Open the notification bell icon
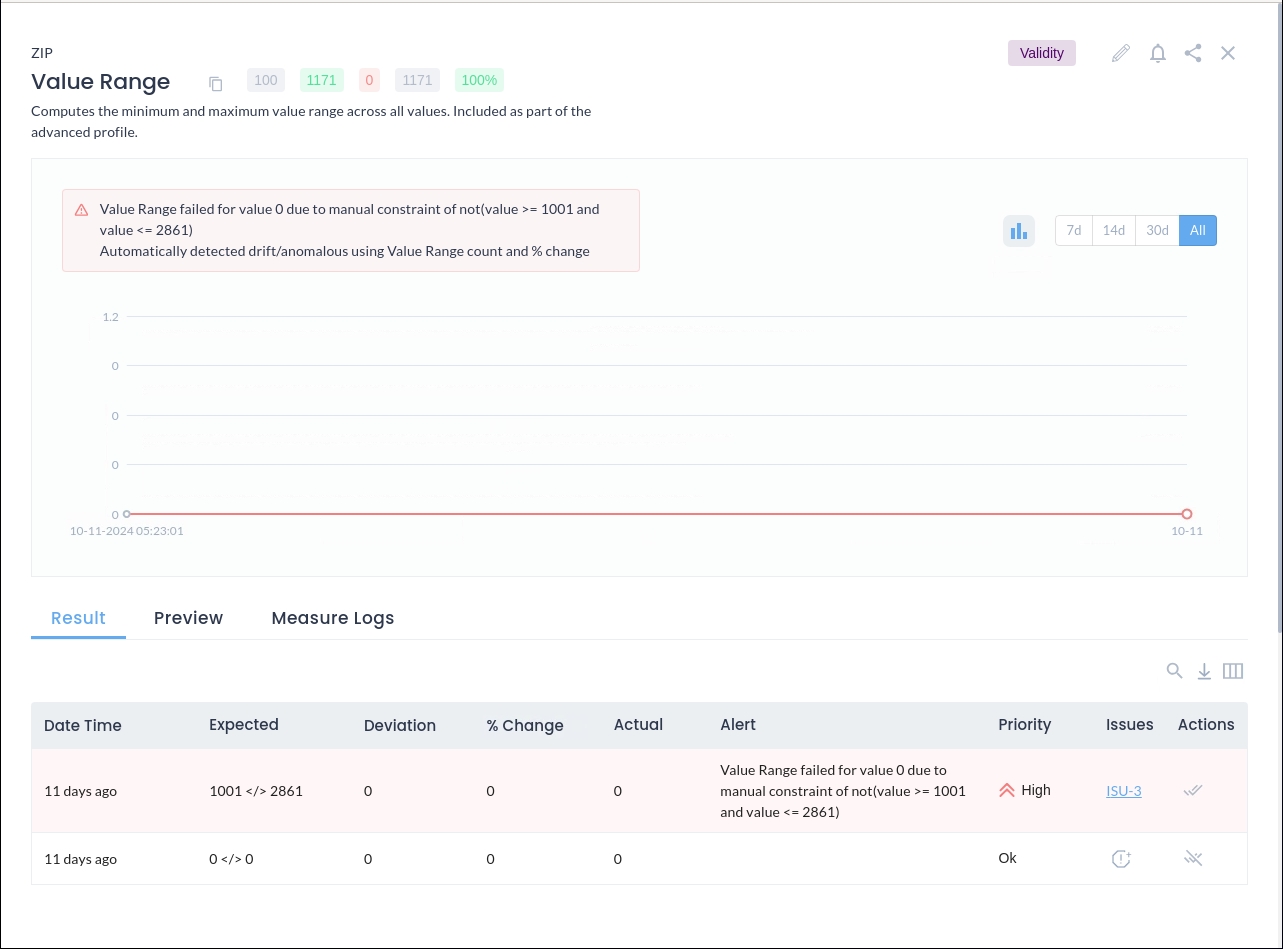This screenshot has height=949, width=1283. (x=1158, y=53)
